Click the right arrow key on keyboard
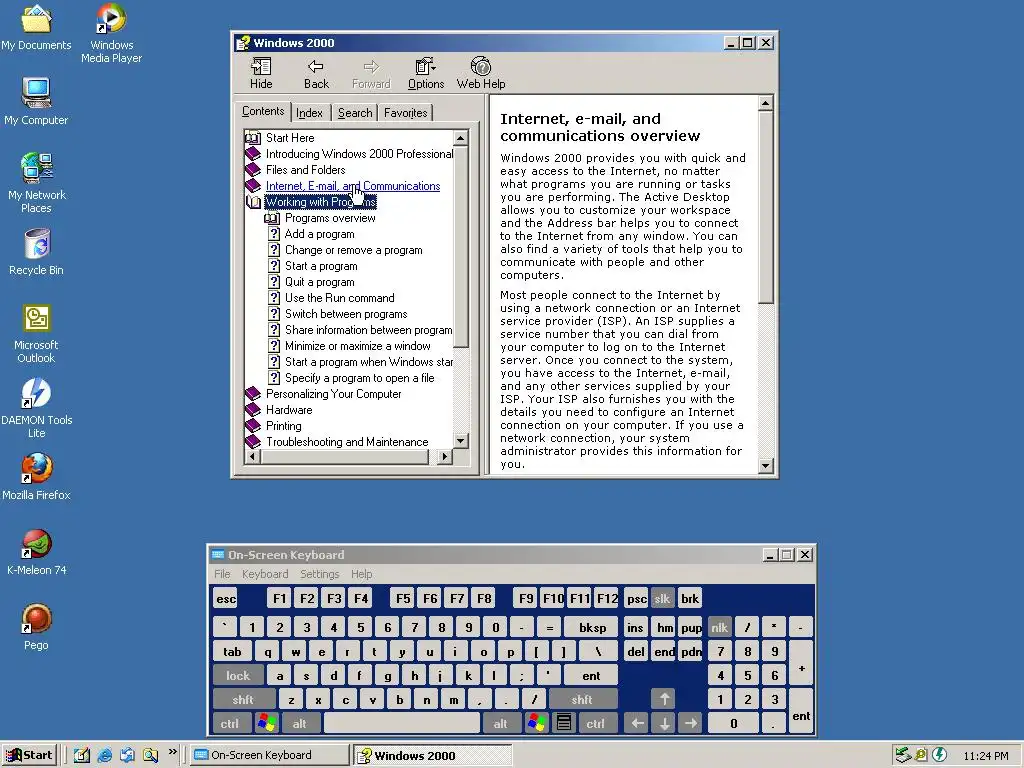 tap(691, 724)
